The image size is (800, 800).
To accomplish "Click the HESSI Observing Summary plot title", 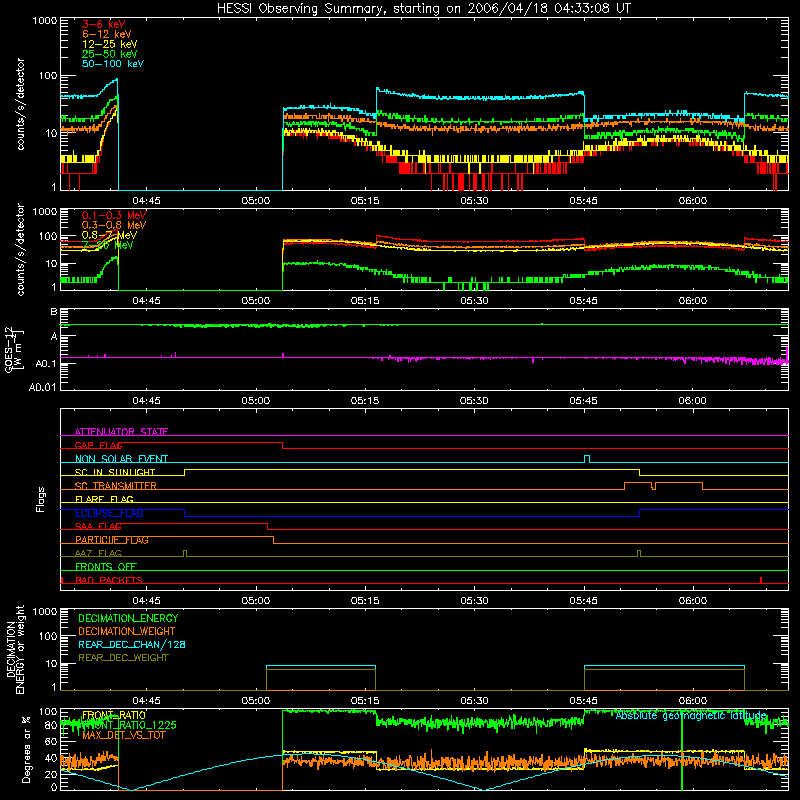I will point(423,9).
